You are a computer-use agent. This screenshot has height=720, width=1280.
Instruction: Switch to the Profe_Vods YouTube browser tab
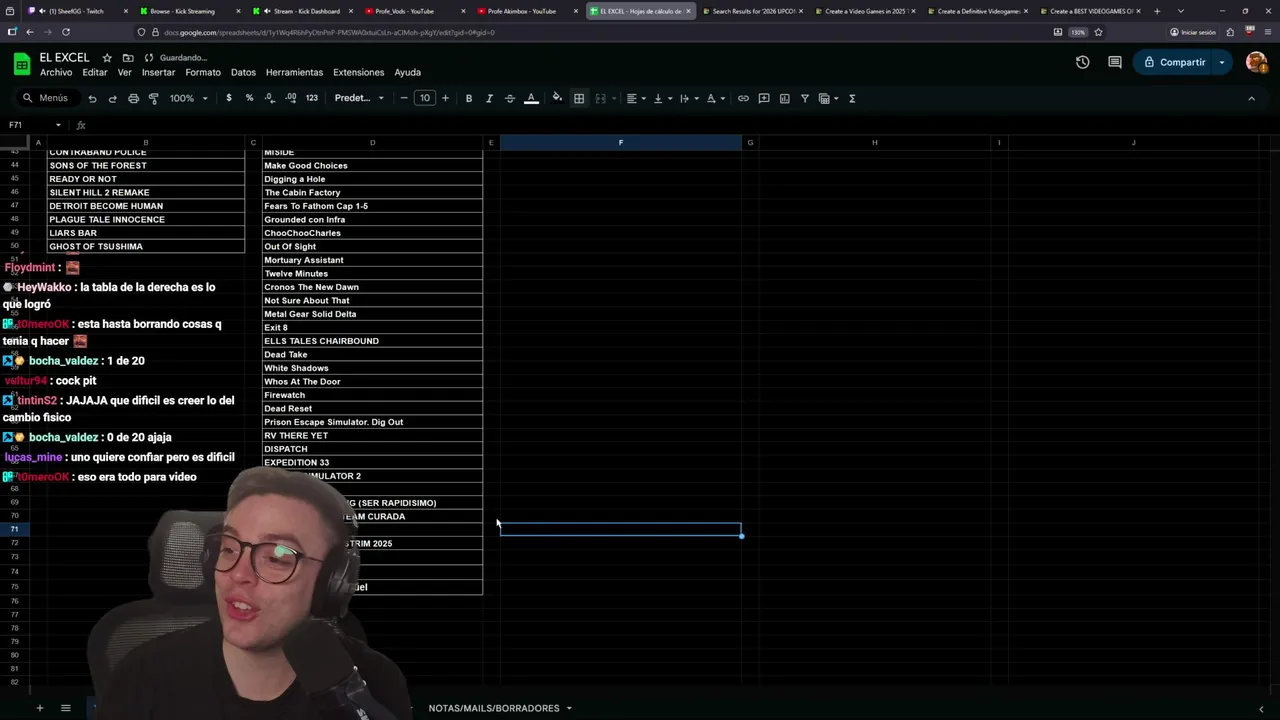point(412,11)
